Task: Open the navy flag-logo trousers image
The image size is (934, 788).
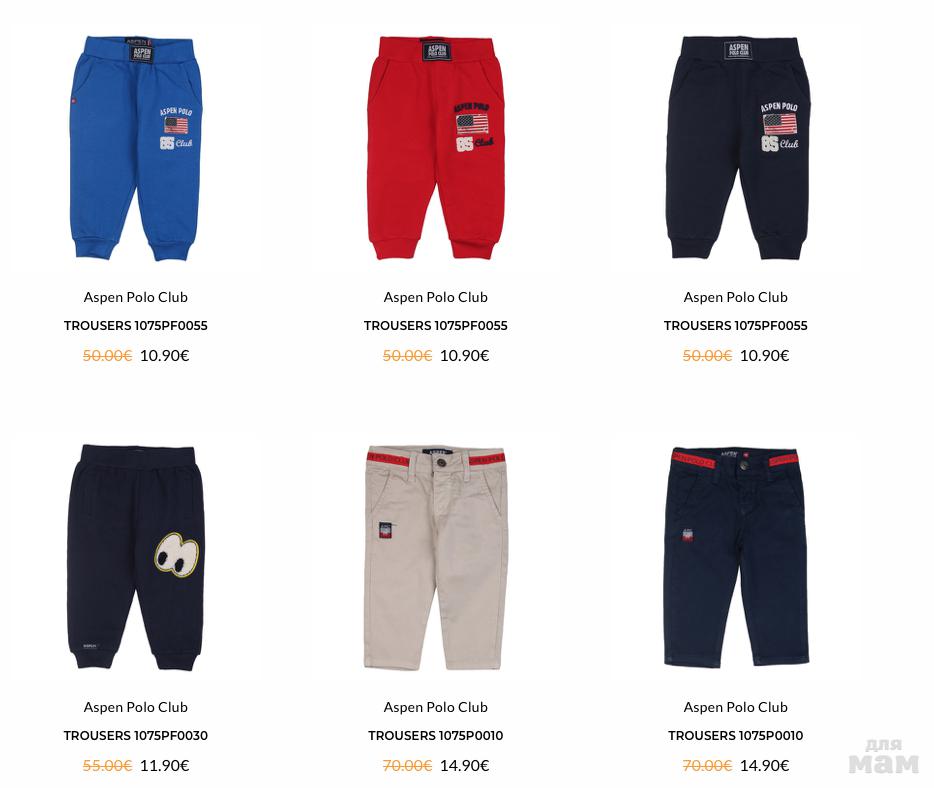Action: [x=739, y=148]
